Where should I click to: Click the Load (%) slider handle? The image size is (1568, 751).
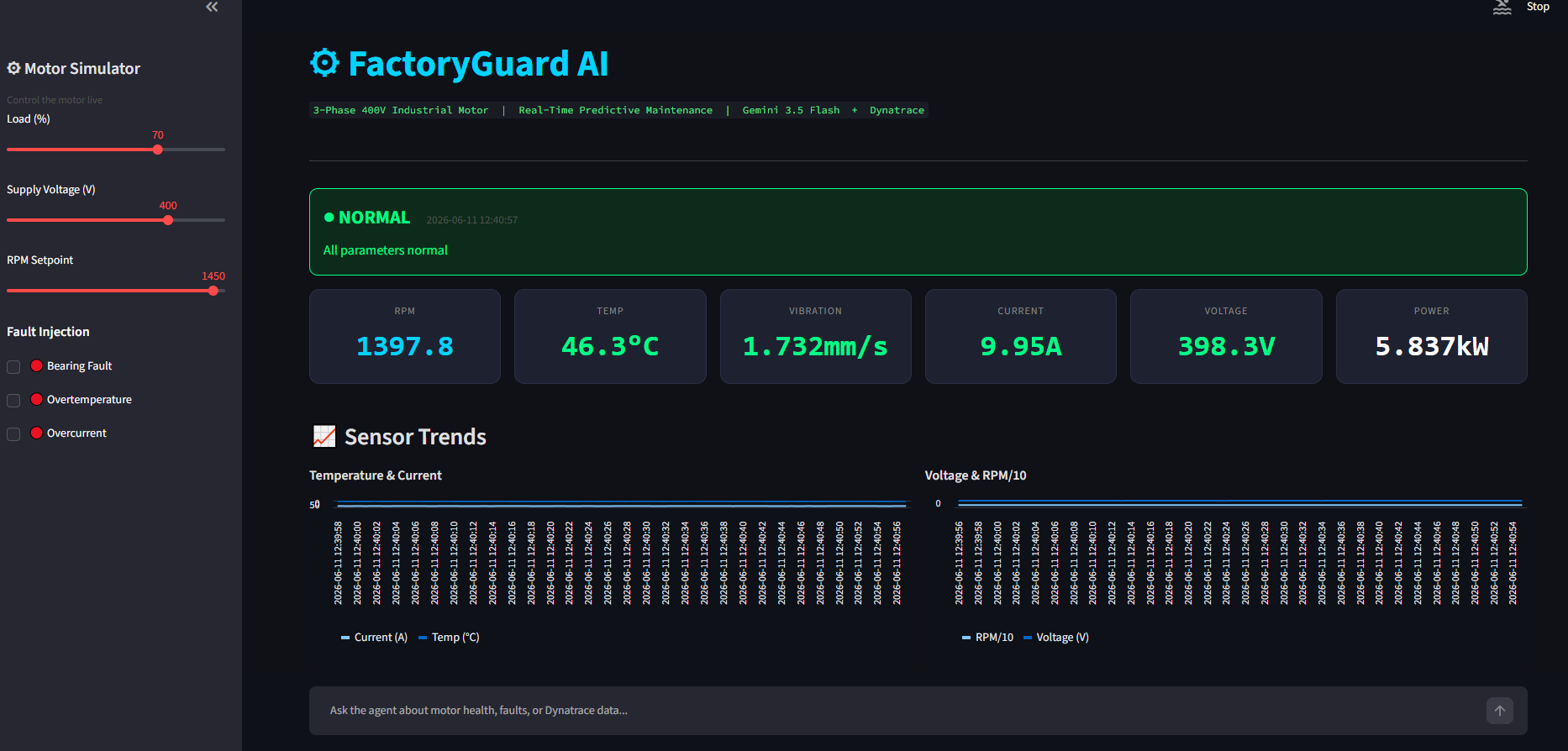coord(158,150)
